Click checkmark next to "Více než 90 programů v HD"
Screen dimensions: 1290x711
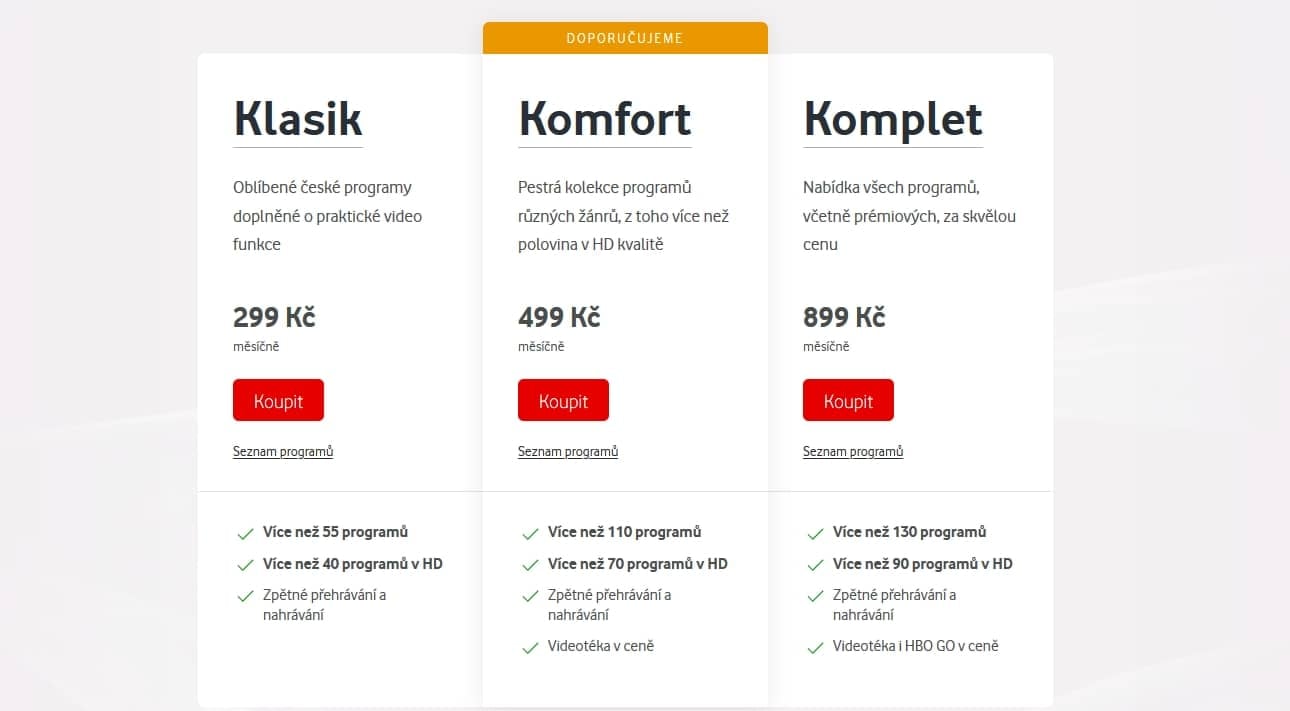816,564
